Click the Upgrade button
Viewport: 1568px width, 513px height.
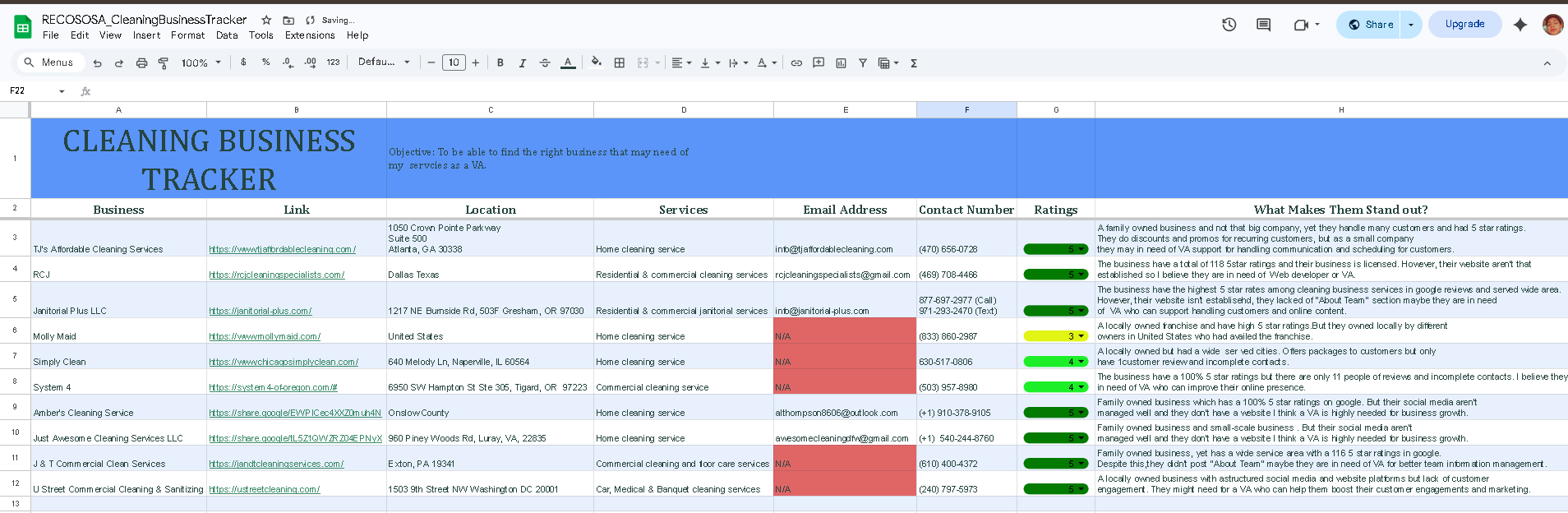1464,25
